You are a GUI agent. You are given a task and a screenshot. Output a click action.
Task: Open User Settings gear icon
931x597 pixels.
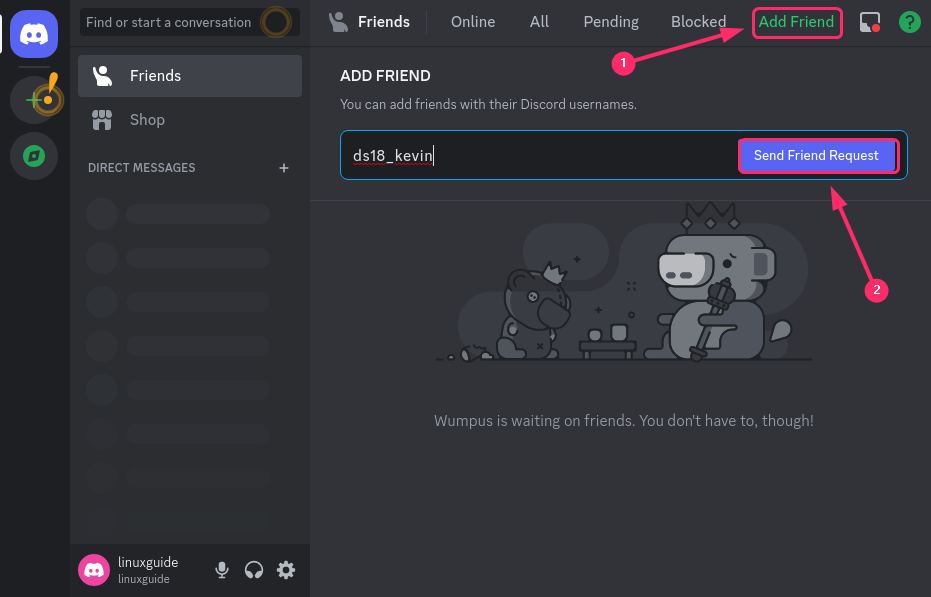click(x=286, y=570)
